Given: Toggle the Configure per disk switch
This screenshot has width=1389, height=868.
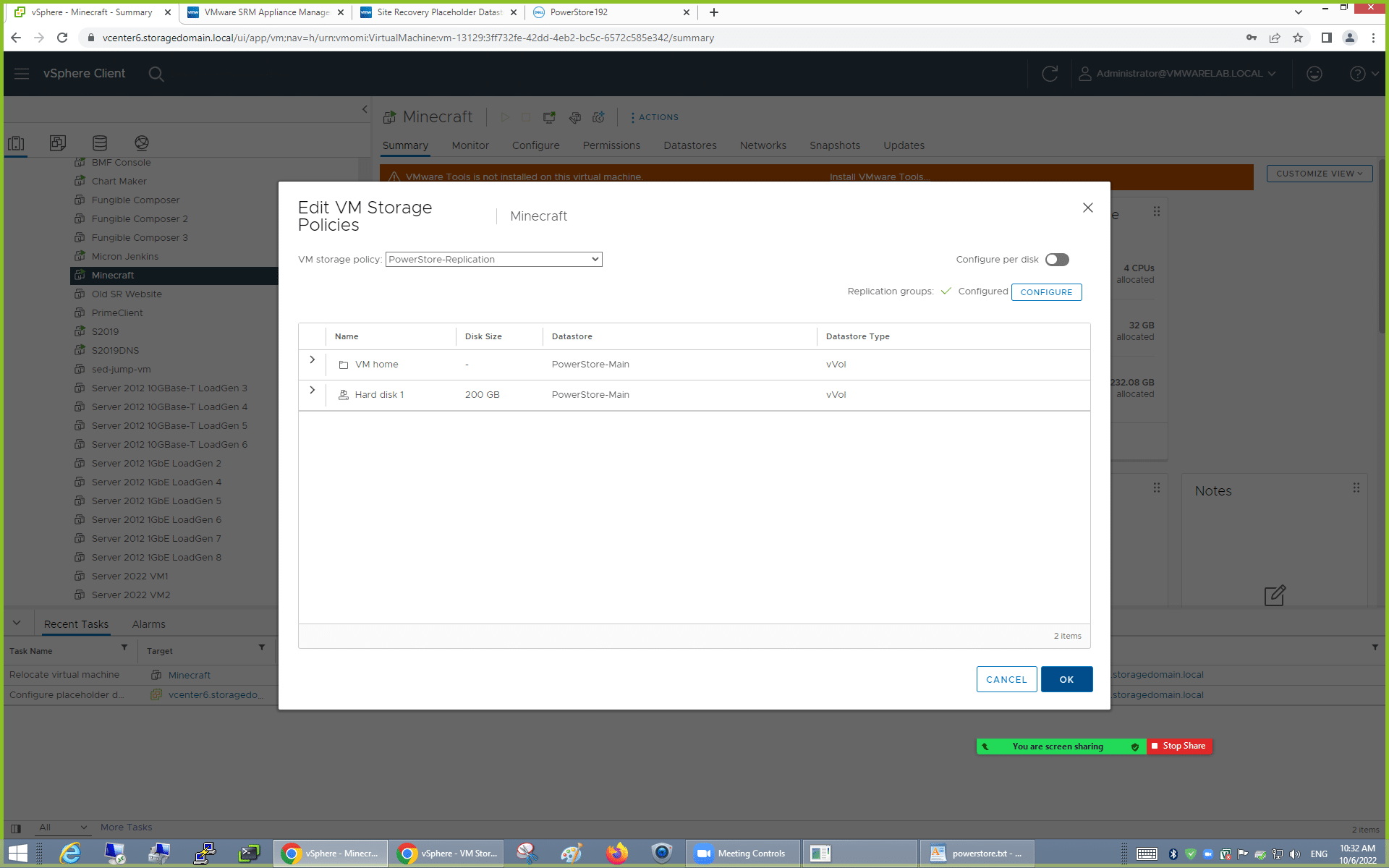Looking at the screenshot, I should (1057, 260).
